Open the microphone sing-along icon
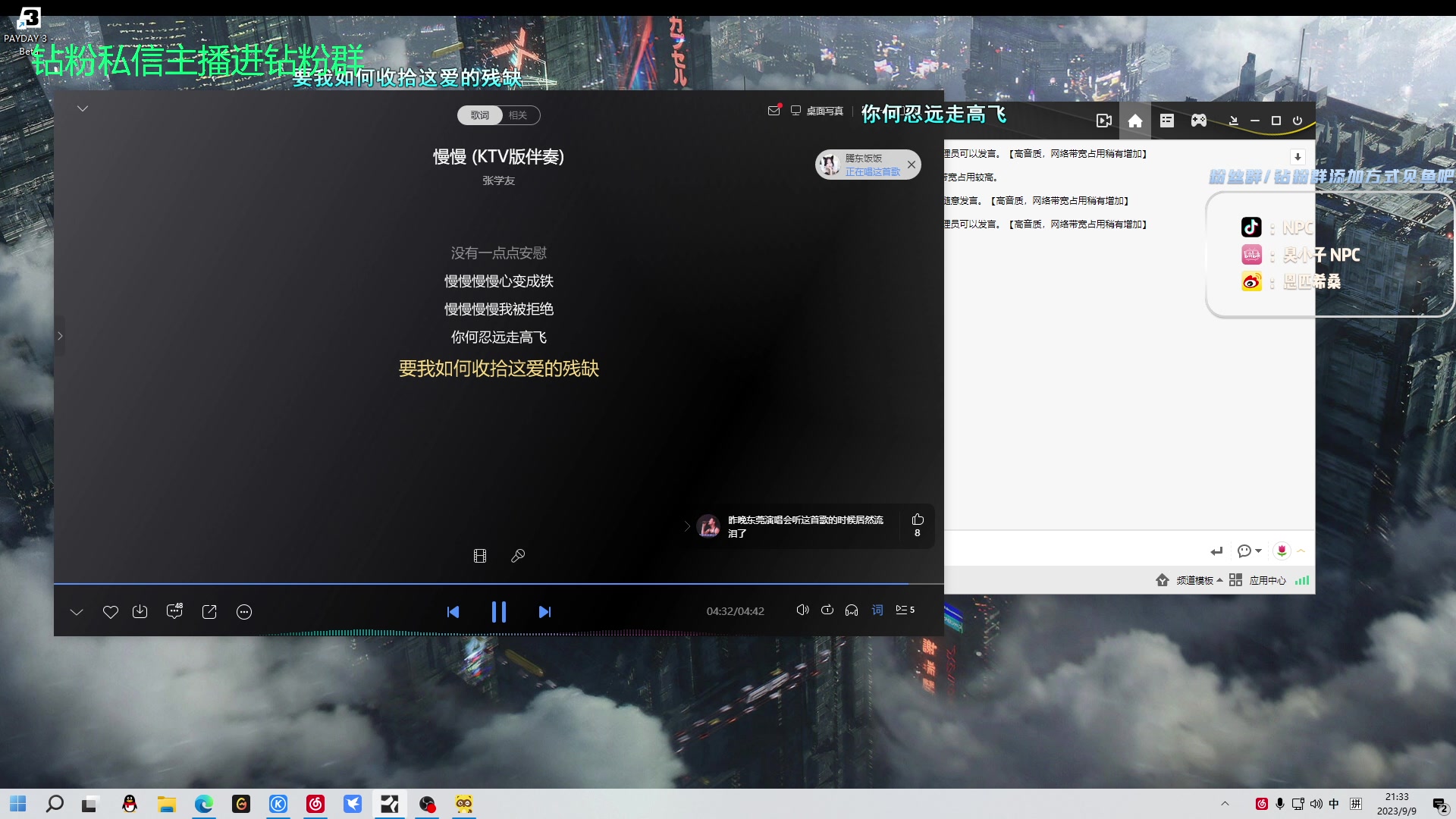The width and height of the screenshot is (1456, 819). coord(518,556)
